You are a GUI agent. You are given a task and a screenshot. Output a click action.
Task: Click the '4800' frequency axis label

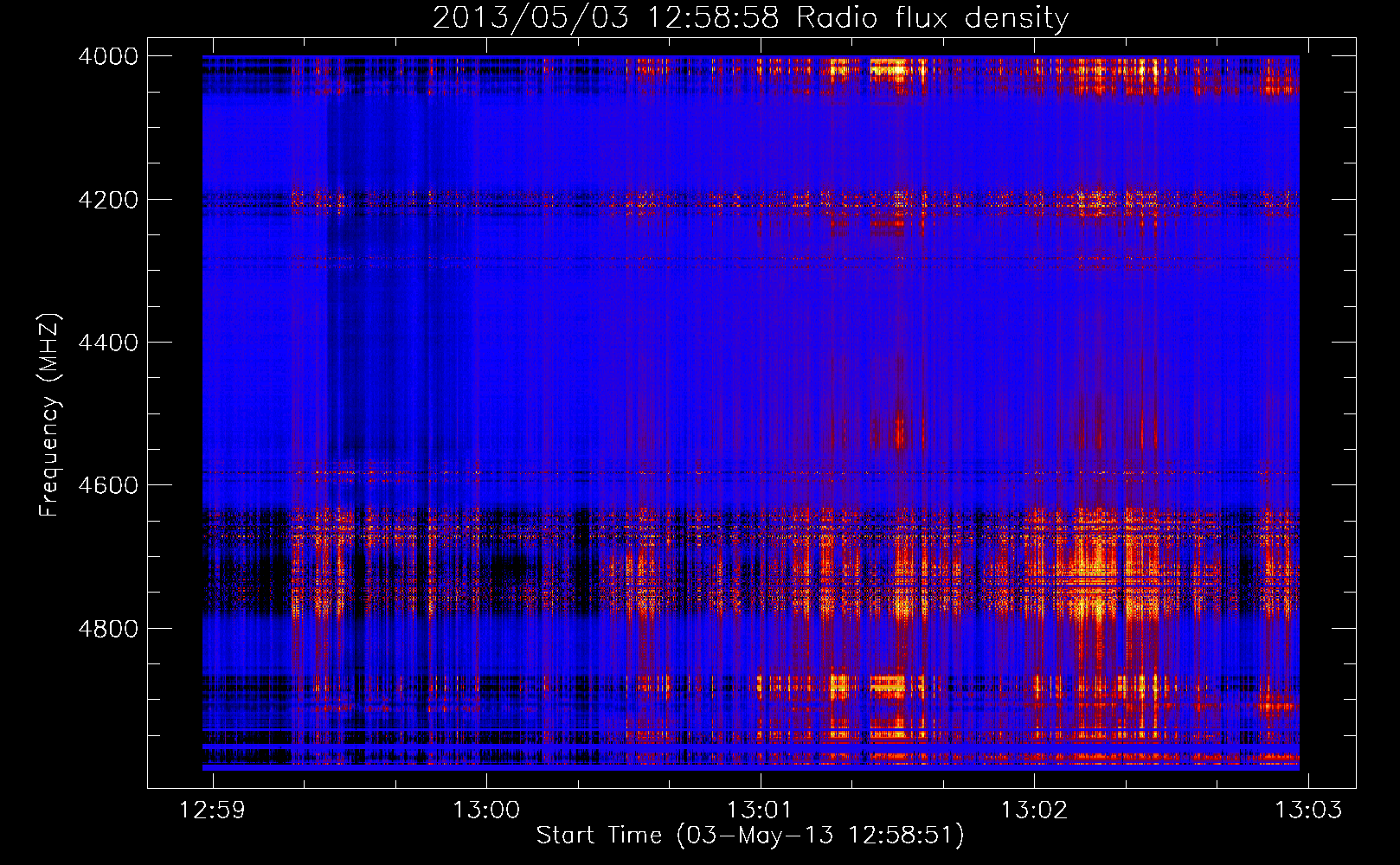pos(108,629)
